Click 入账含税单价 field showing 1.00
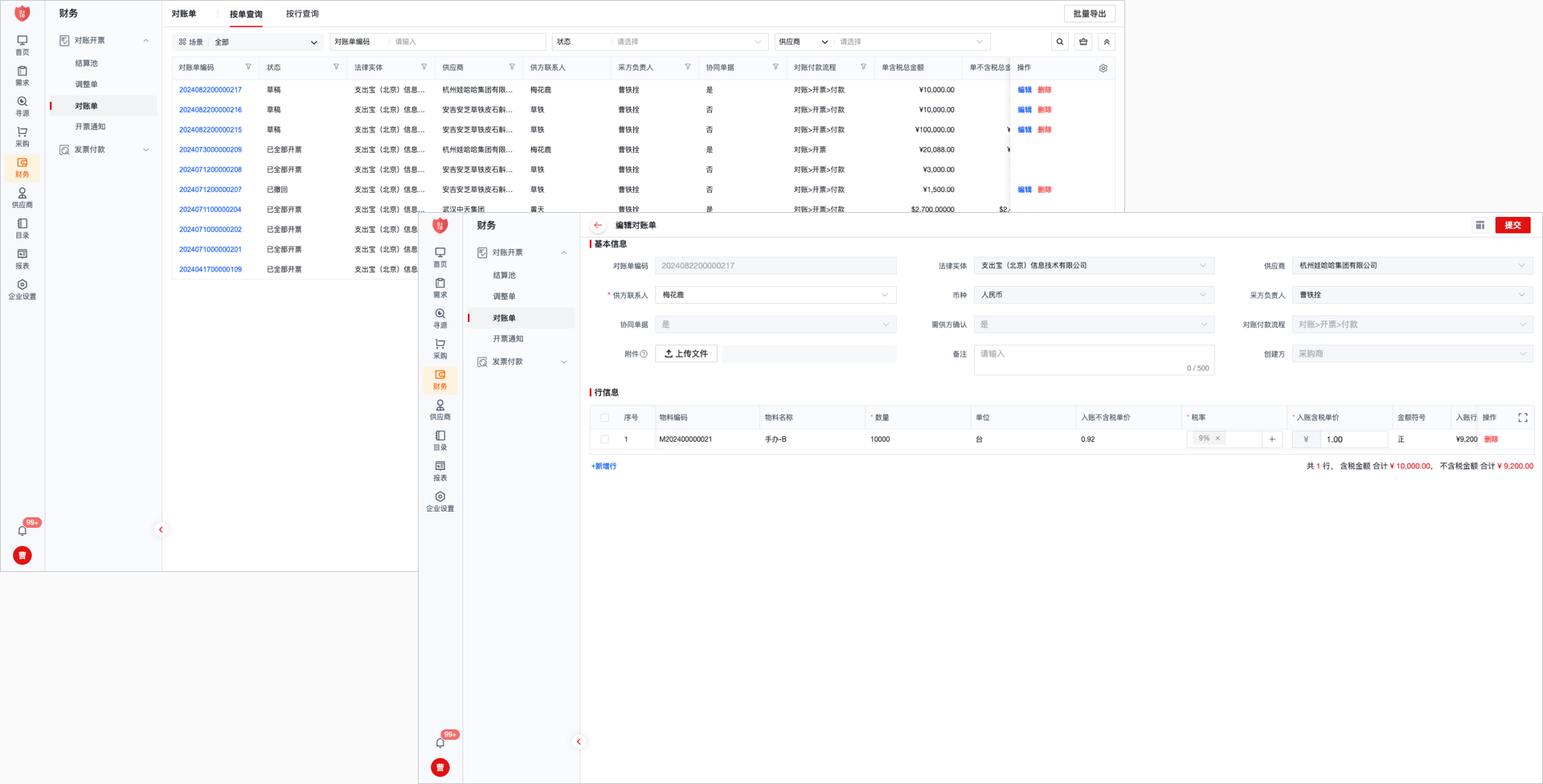Image resolution: width=1543 pixels, height=784 pixels. click(x=1355, y=439)
